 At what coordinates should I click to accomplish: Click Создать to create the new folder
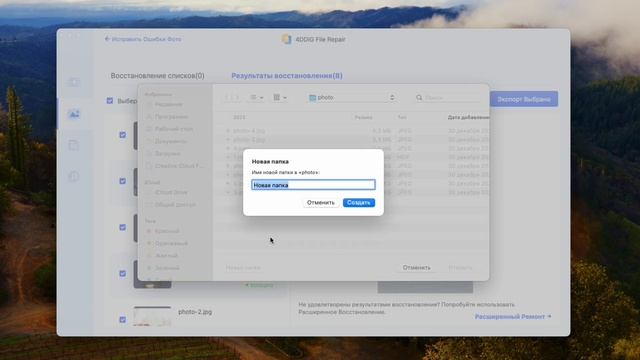[x=359, y=202]
